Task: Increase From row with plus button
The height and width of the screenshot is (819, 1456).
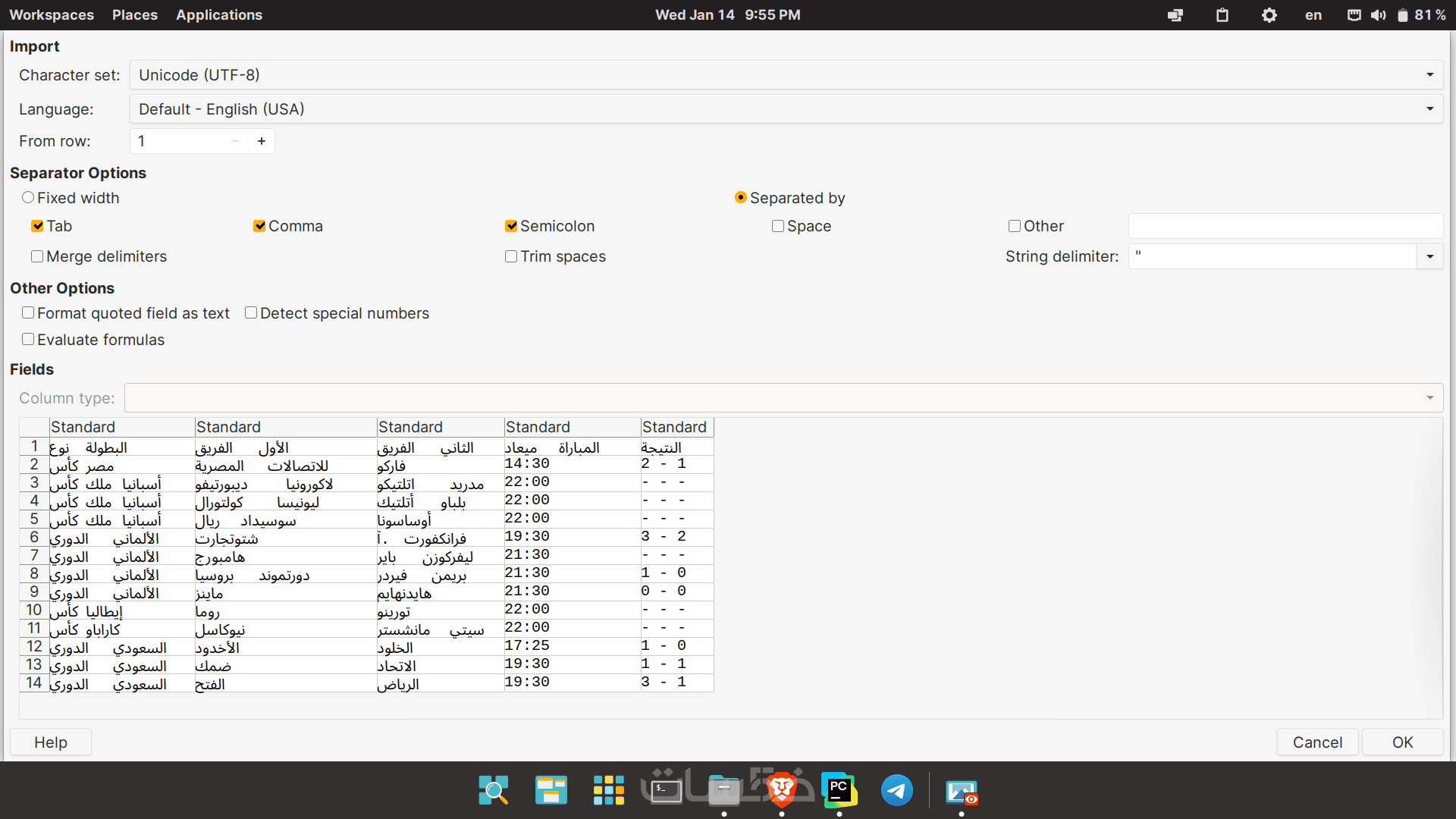Action: click(262, 141)
